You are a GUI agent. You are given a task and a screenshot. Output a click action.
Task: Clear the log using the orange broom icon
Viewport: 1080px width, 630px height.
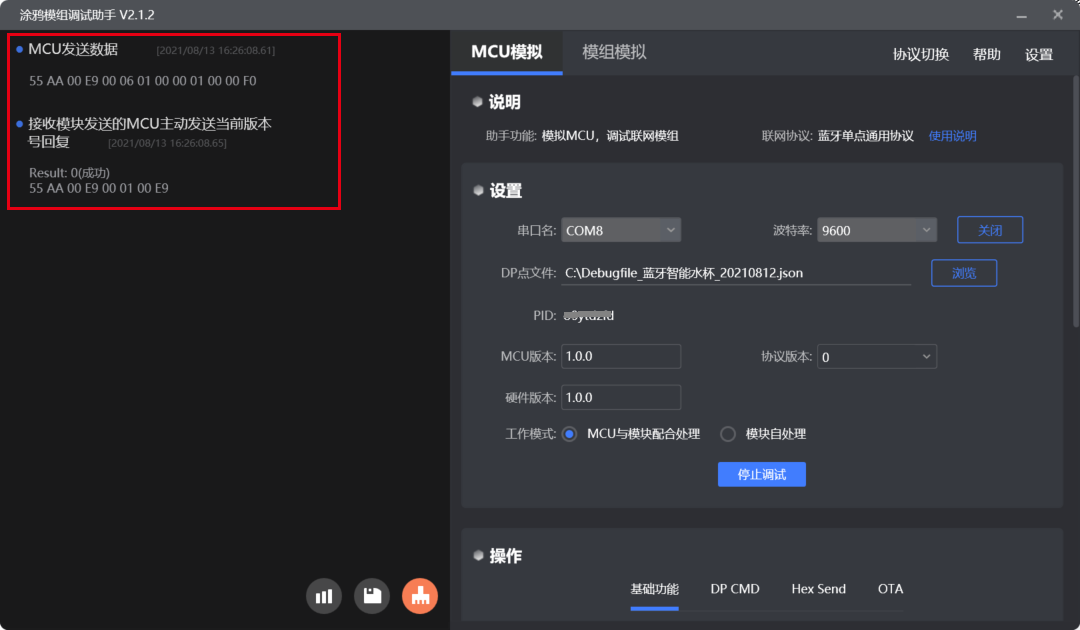tap(420, 597)
